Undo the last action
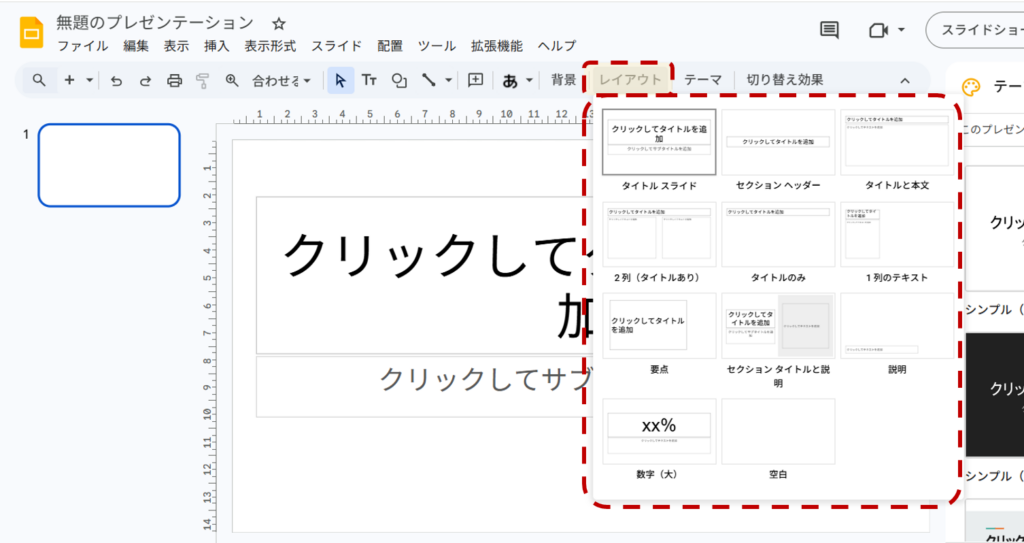The height and width of the screenshot is (543, 1024). click(x=116, y=80)
